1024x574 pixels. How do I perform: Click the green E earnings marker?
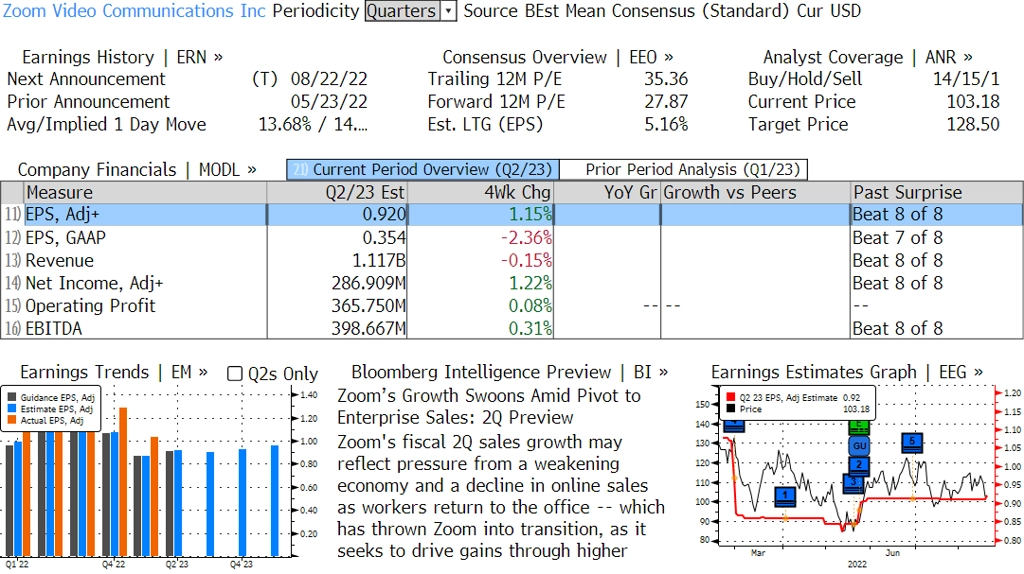click(859, 428)
